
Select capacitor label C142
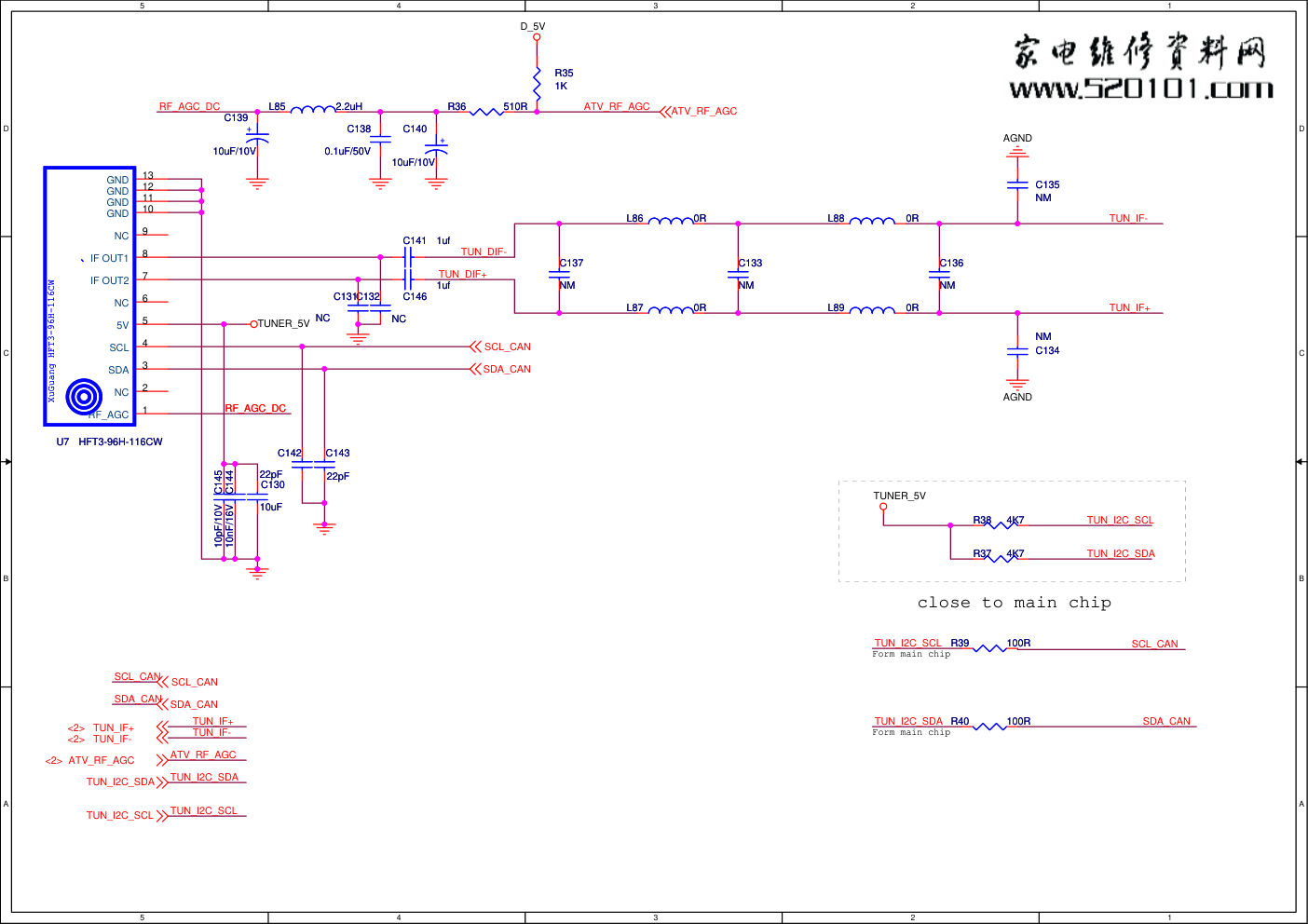(x=290, y=453)
